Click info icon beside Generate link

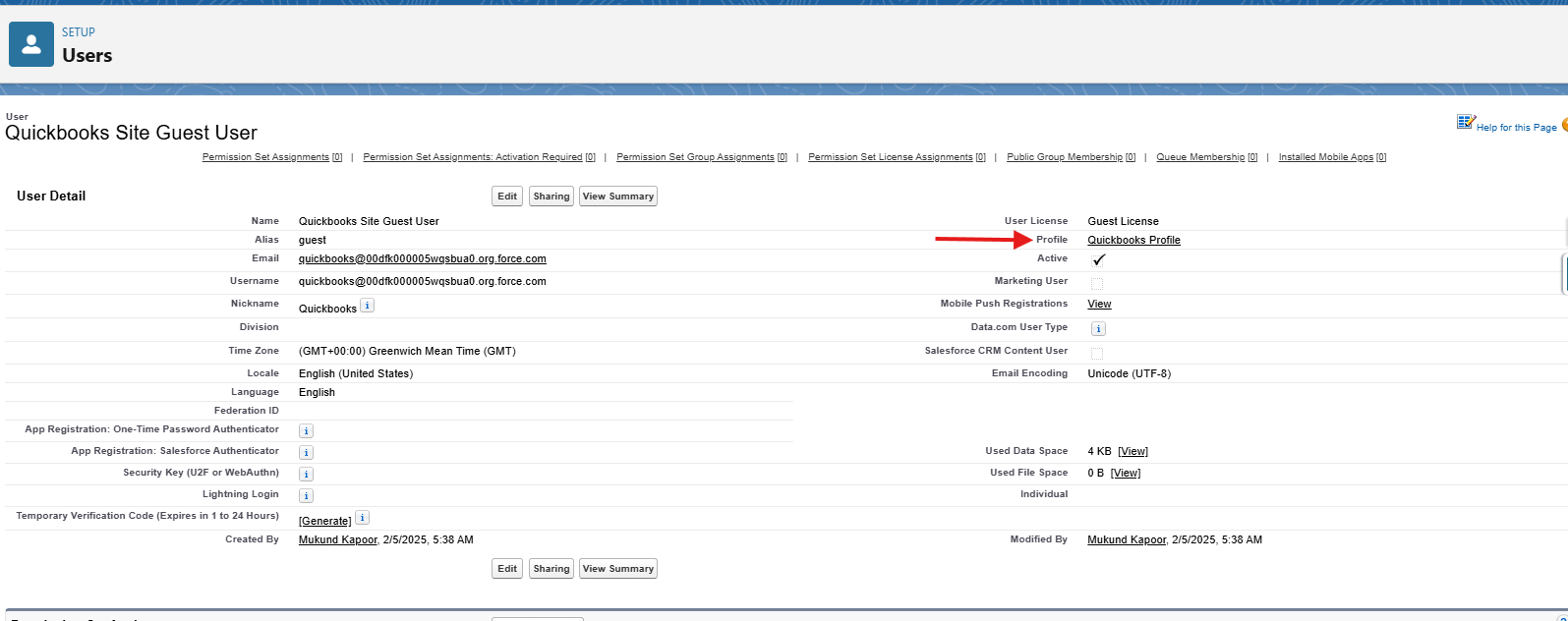(362, 518)
